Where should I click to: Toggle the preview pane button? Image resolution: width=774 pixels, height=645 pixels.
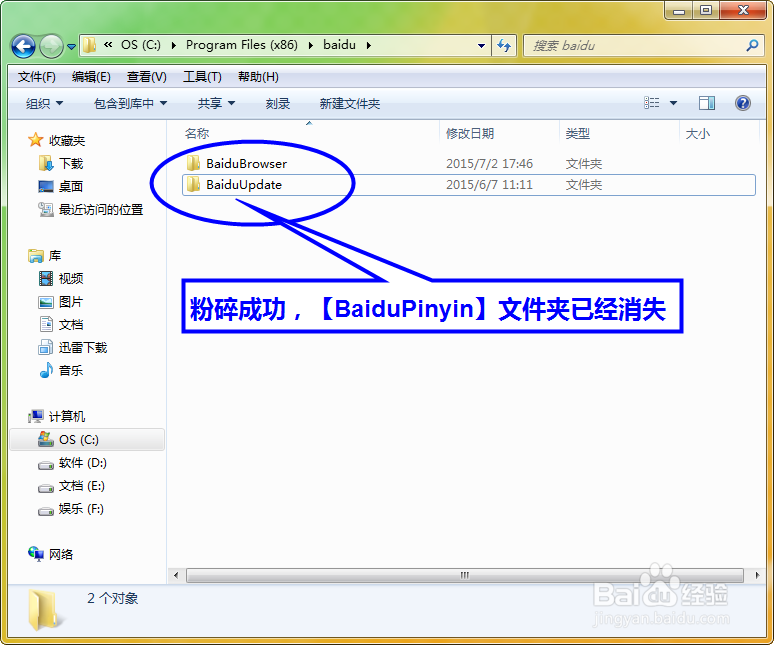707,103
